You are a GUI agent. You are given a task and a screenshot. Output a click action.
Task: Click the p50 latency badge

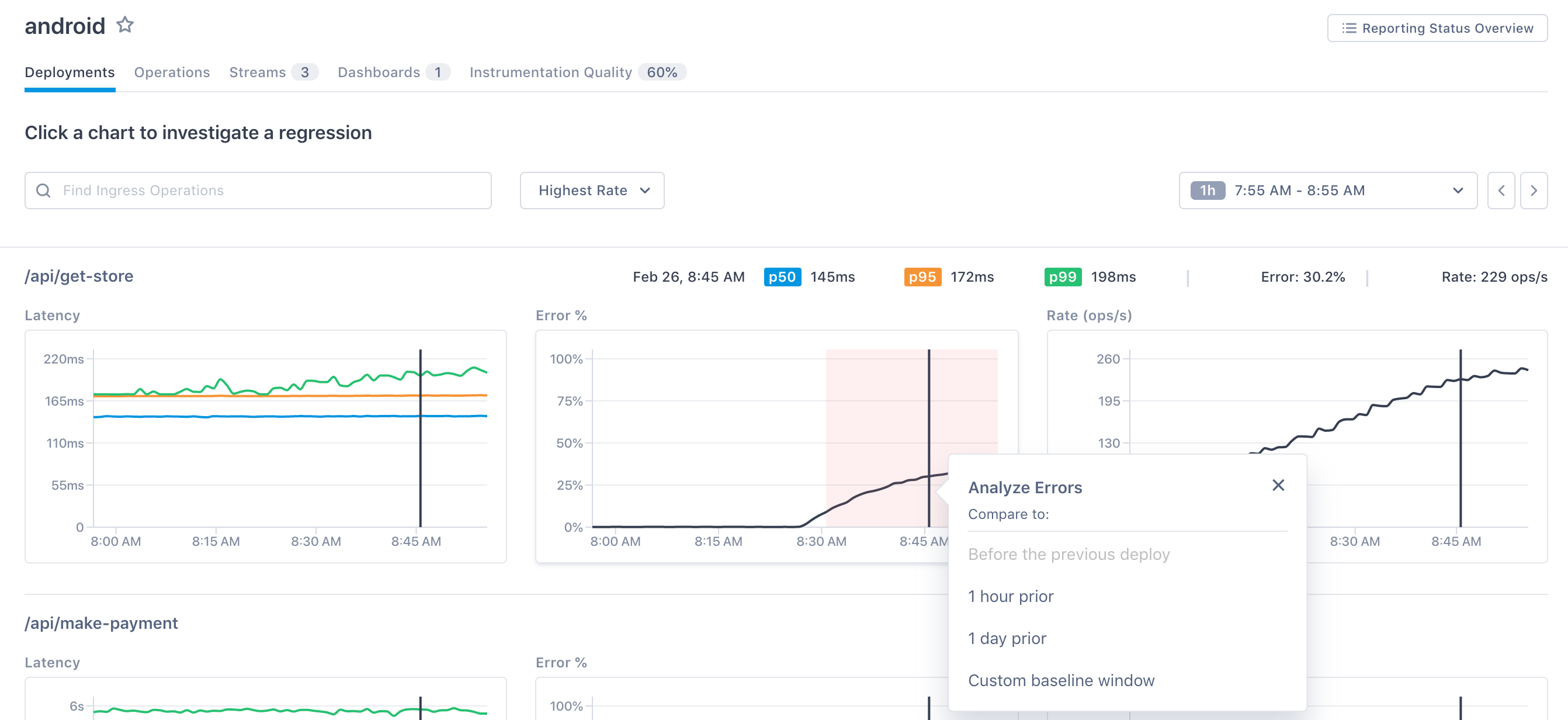pyautogui.click(x=782, y=277)
